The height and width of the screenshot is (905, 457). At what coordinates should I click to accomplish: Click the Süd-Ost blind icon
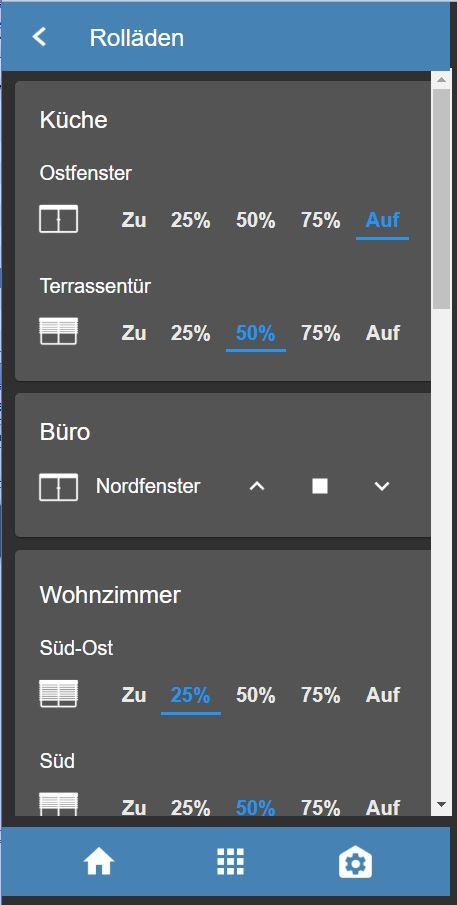click(x=58, y=694)
